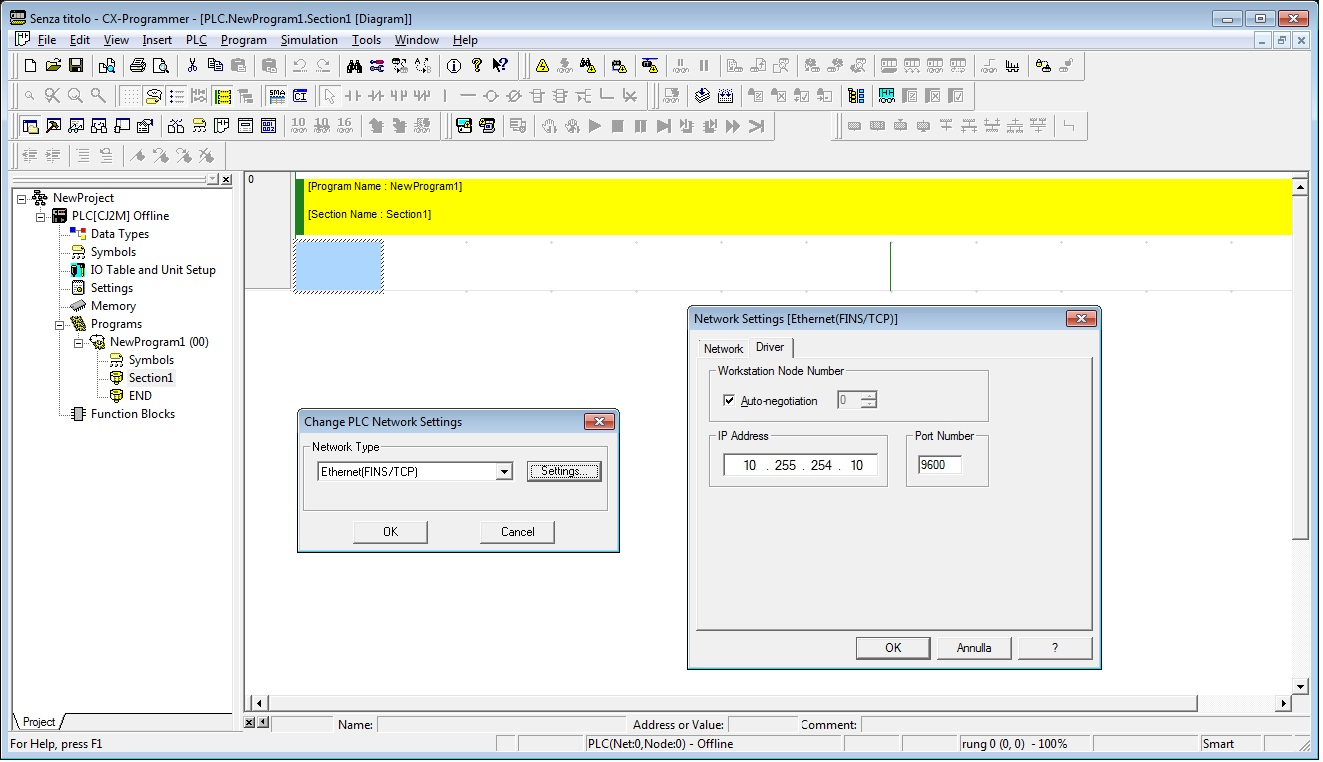The image size is (1323, 762).
Task: Click the Save floppy disk icon
Action: (76, 66)
